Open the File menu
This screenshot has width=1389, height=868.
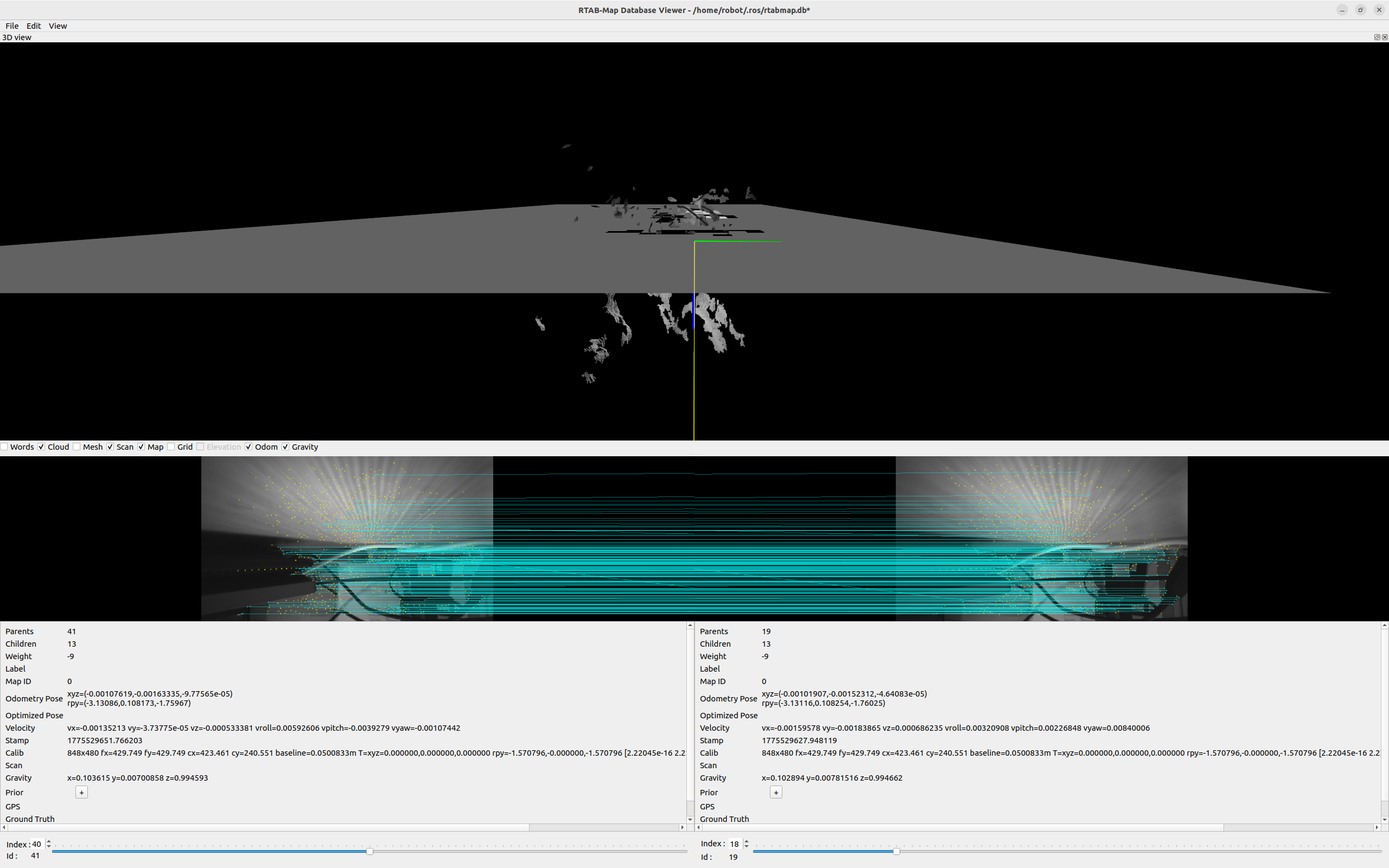[12, 26]
